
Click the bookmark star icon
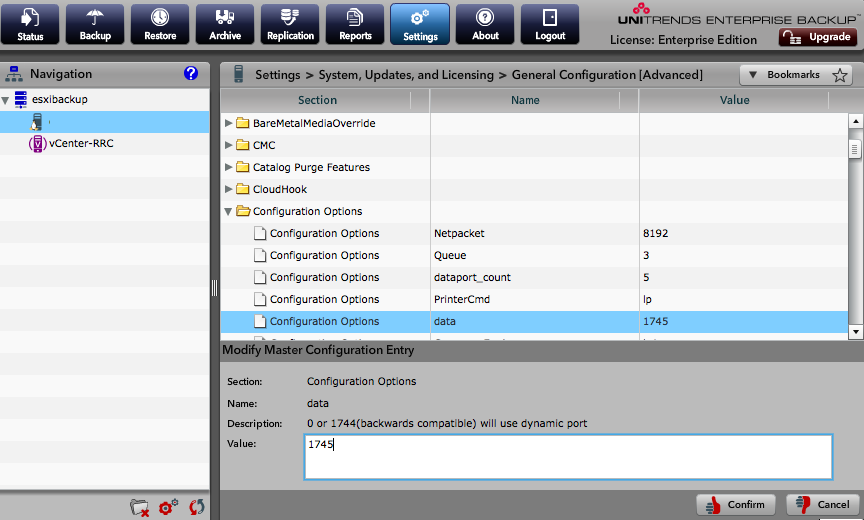[840, 75]
